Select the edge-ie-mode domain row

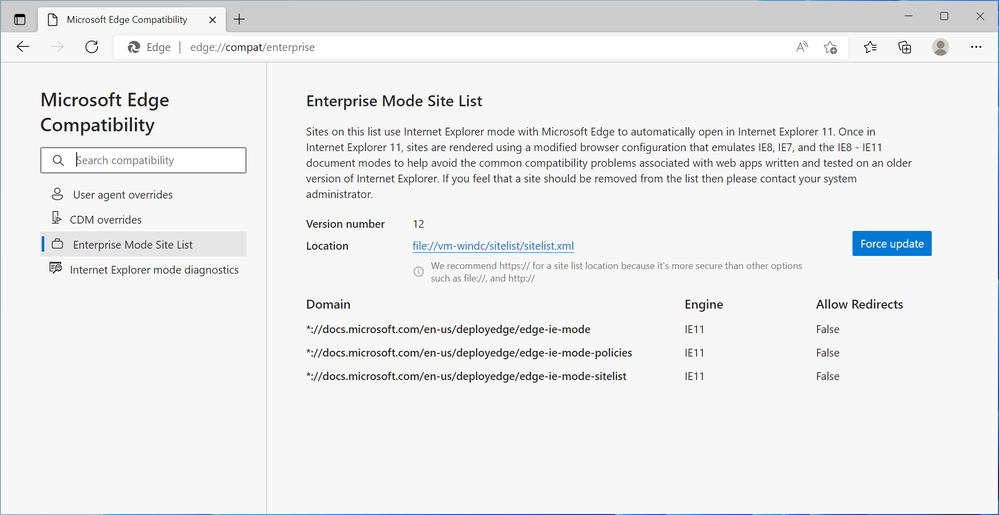pos(449,330)
